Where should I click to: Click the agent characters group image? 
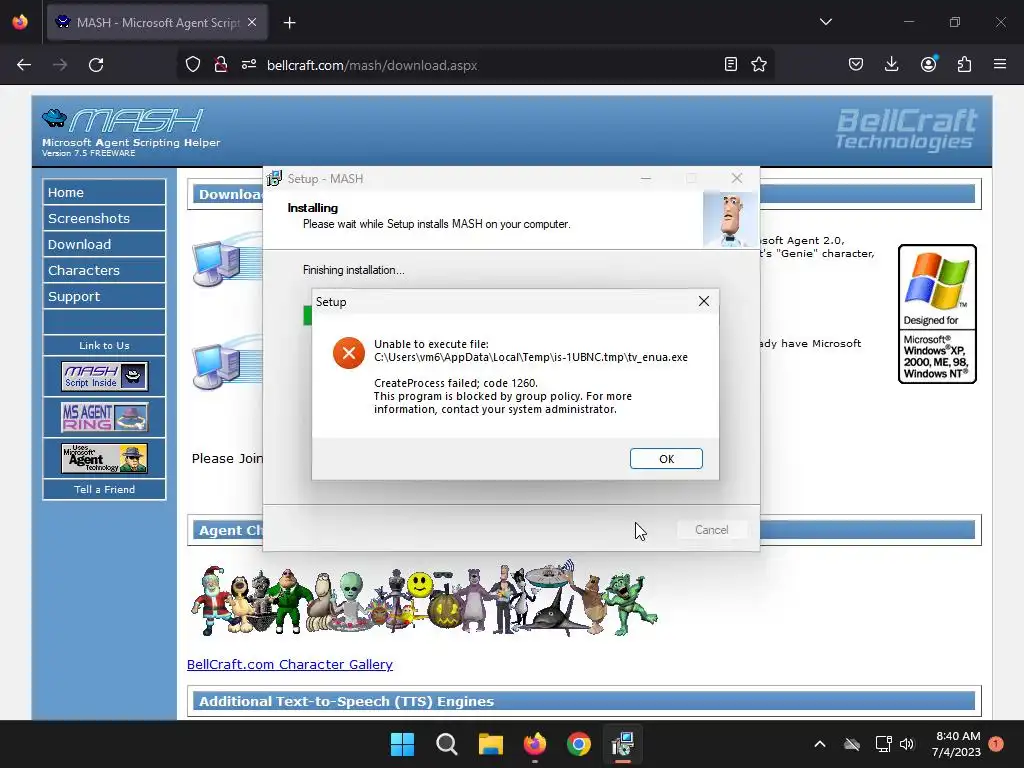(x=424, y=600)
